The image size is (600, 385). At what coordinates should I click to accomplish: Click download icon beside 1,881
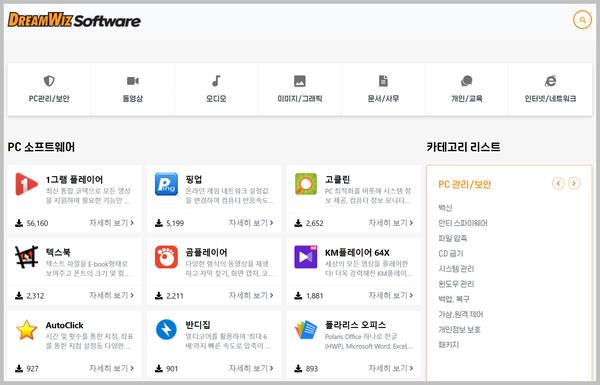click(x=298, y=296)
